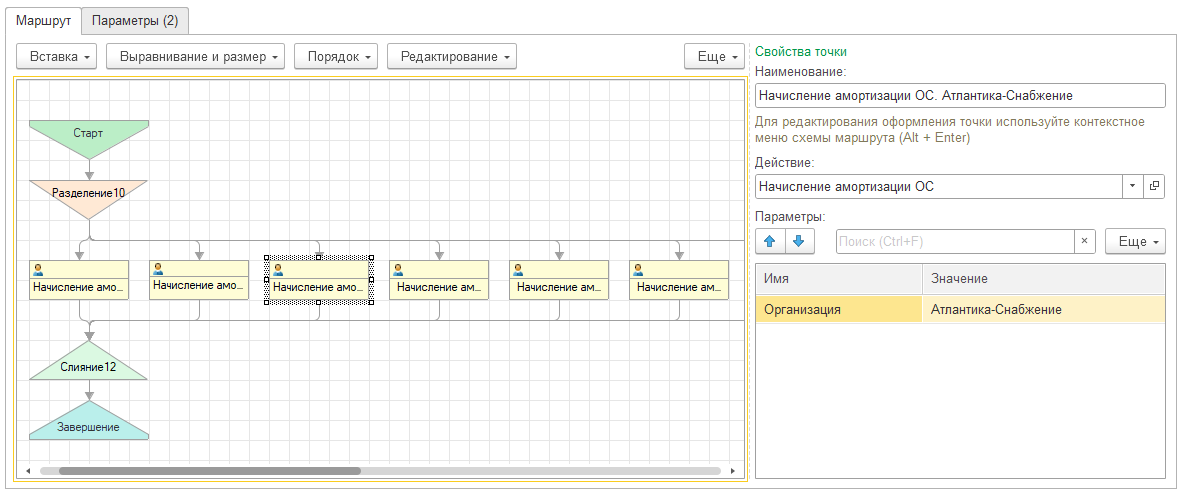Select the Завершение end node
The image size is (1183, 496).
(88, 426)
